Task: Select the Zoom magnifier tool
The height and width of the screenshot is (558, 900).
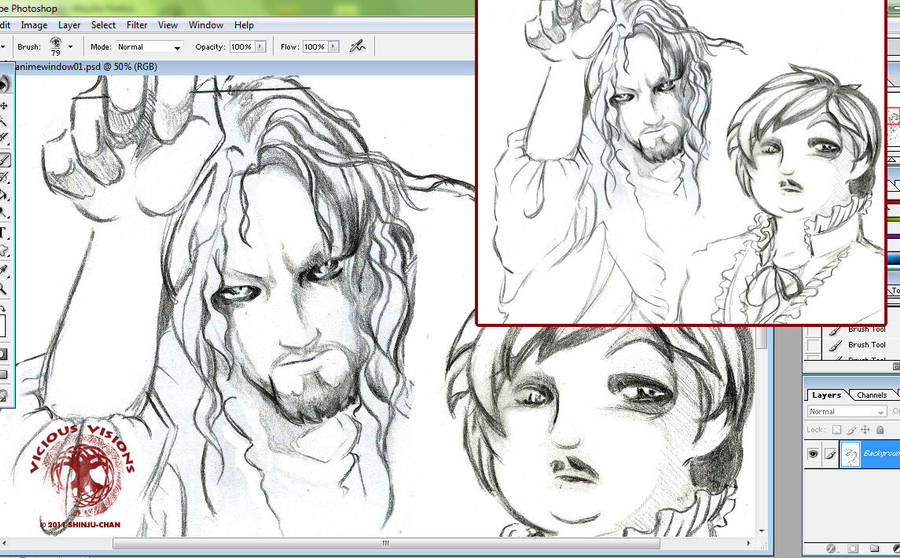Action: [x=3, y=289]
